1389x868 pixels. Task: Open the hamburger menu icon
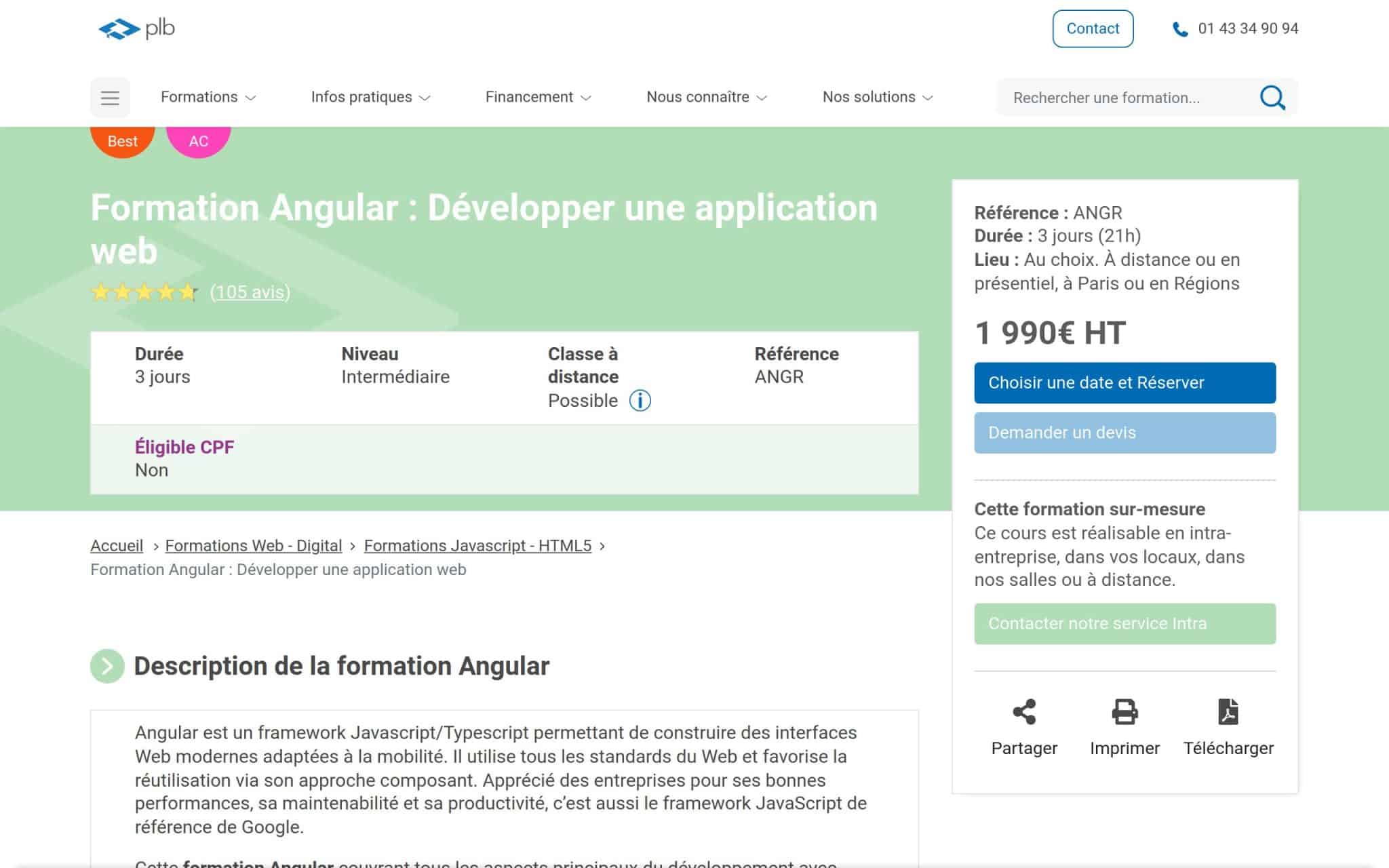[110, 98]
